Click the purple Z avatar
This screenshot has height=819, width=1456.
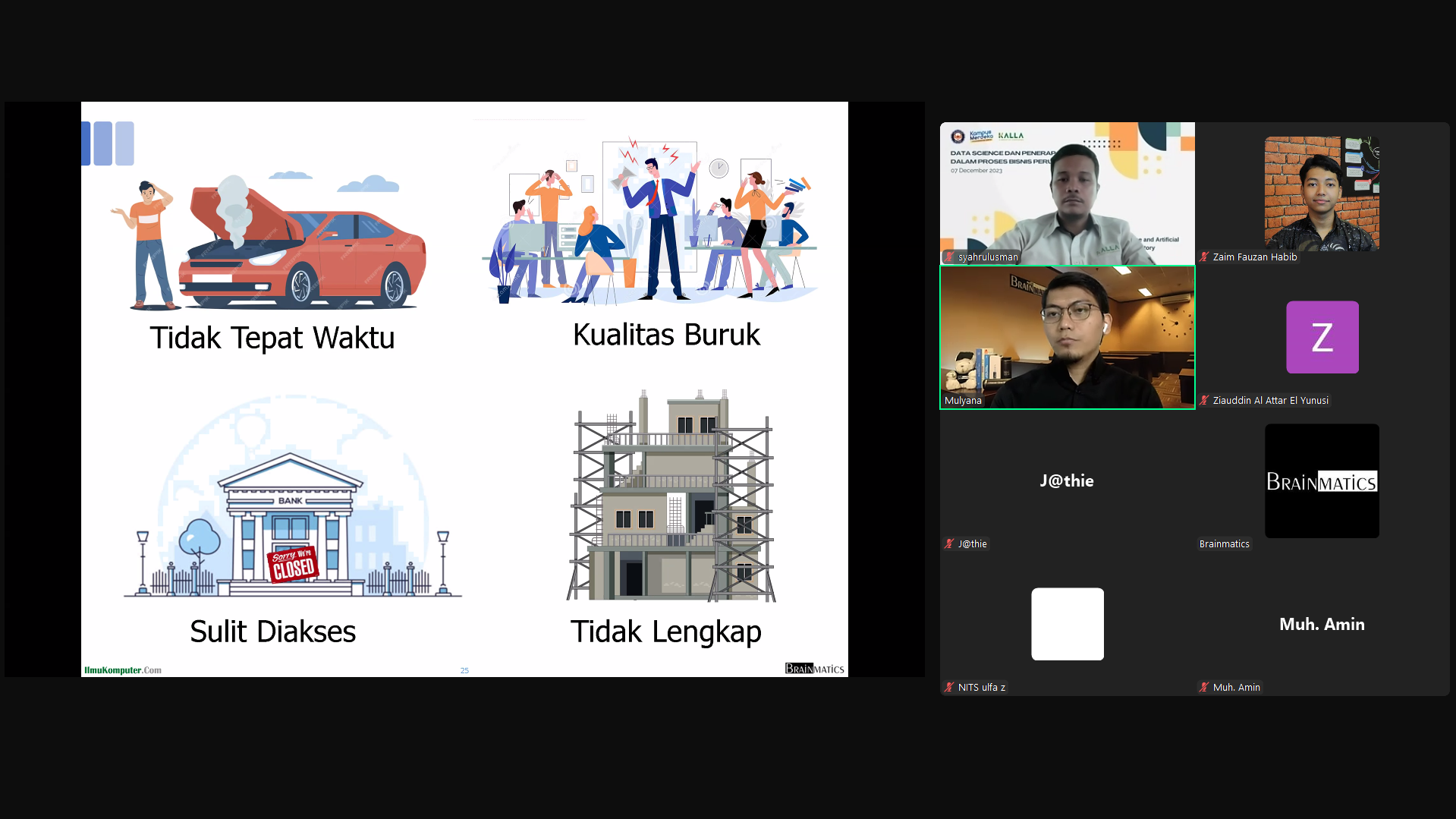click(1322, 337)
